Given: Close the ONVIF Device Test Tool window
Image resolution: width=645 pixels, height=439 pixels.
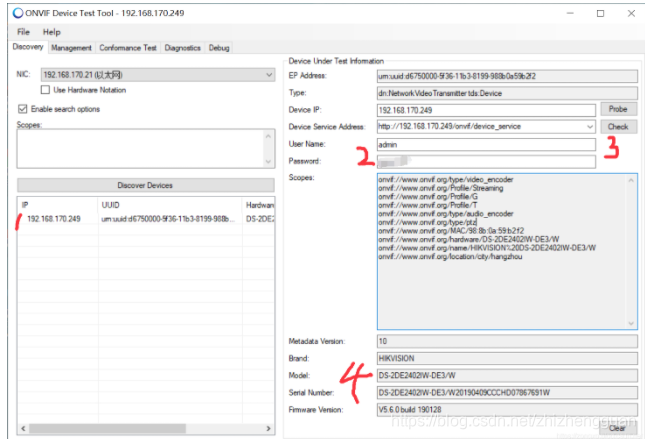Looking at the screenshot, I should pyautogui.click(x=631, y=13).
